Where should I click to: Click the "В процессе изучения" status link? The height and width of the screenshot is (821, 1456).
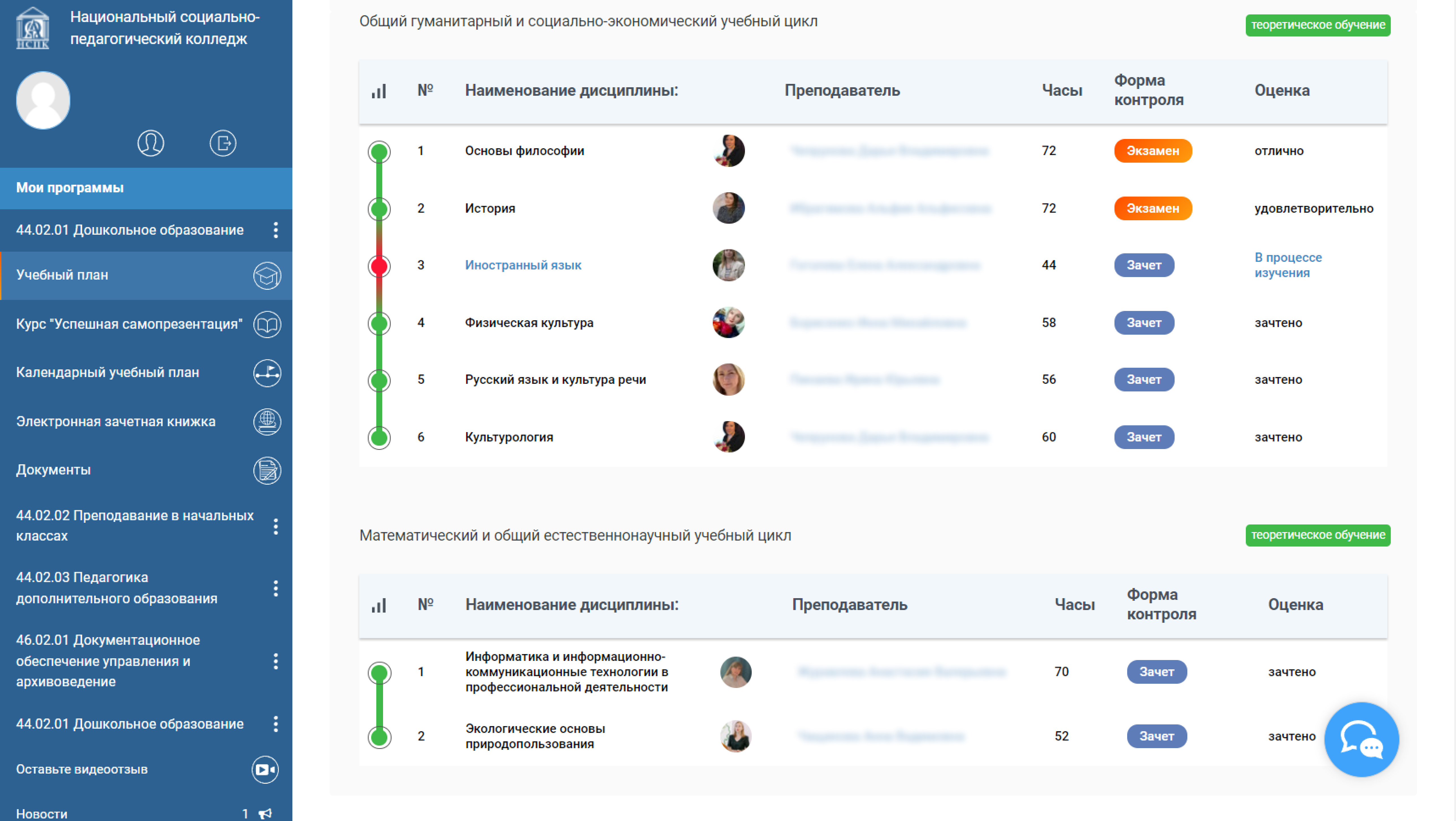(1288, 265)
